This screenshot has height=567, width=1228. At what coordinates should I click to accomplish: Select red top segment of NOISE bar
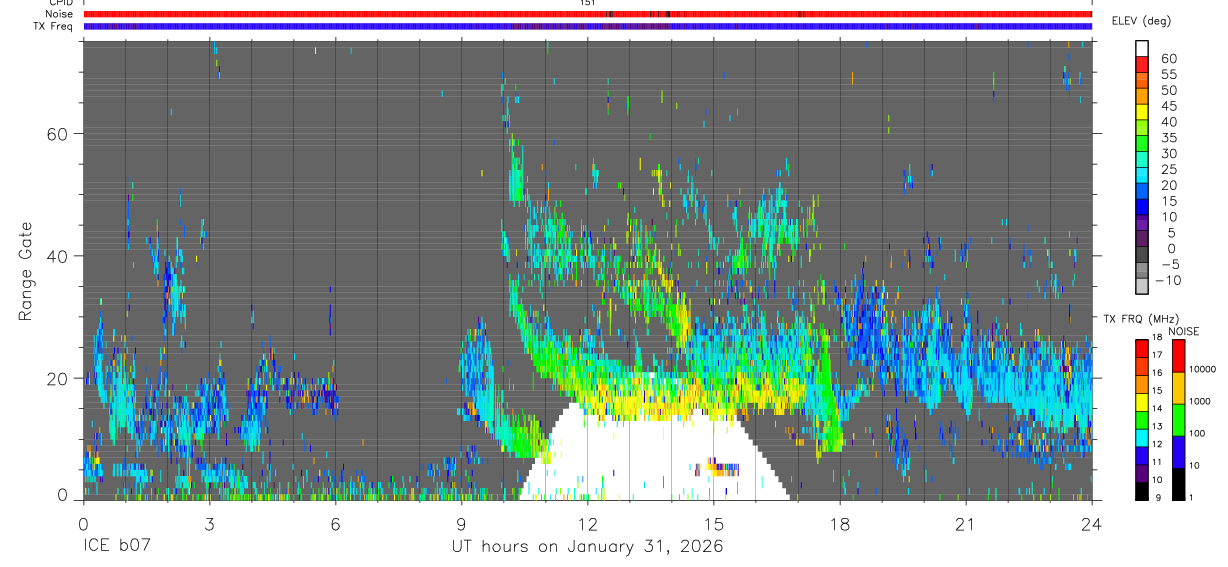coord(1179,356)
